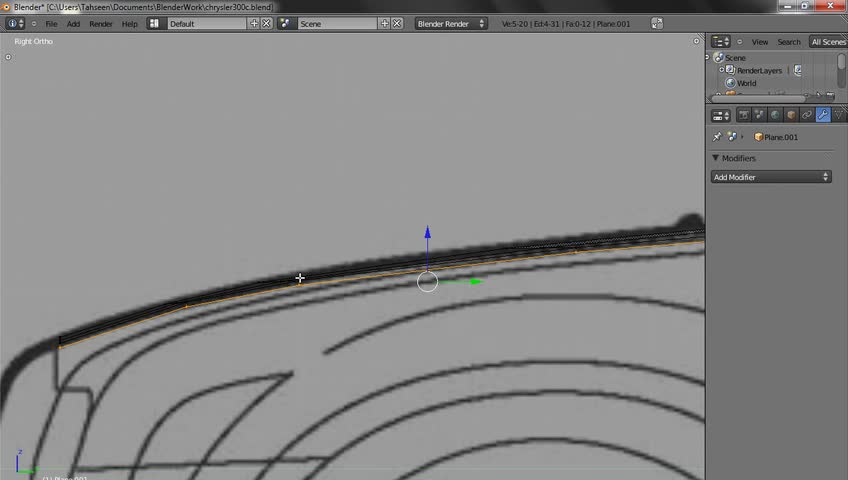Click the manipulator center circle
The height and width of the screenshot is (480, 848).
[427, 281]
